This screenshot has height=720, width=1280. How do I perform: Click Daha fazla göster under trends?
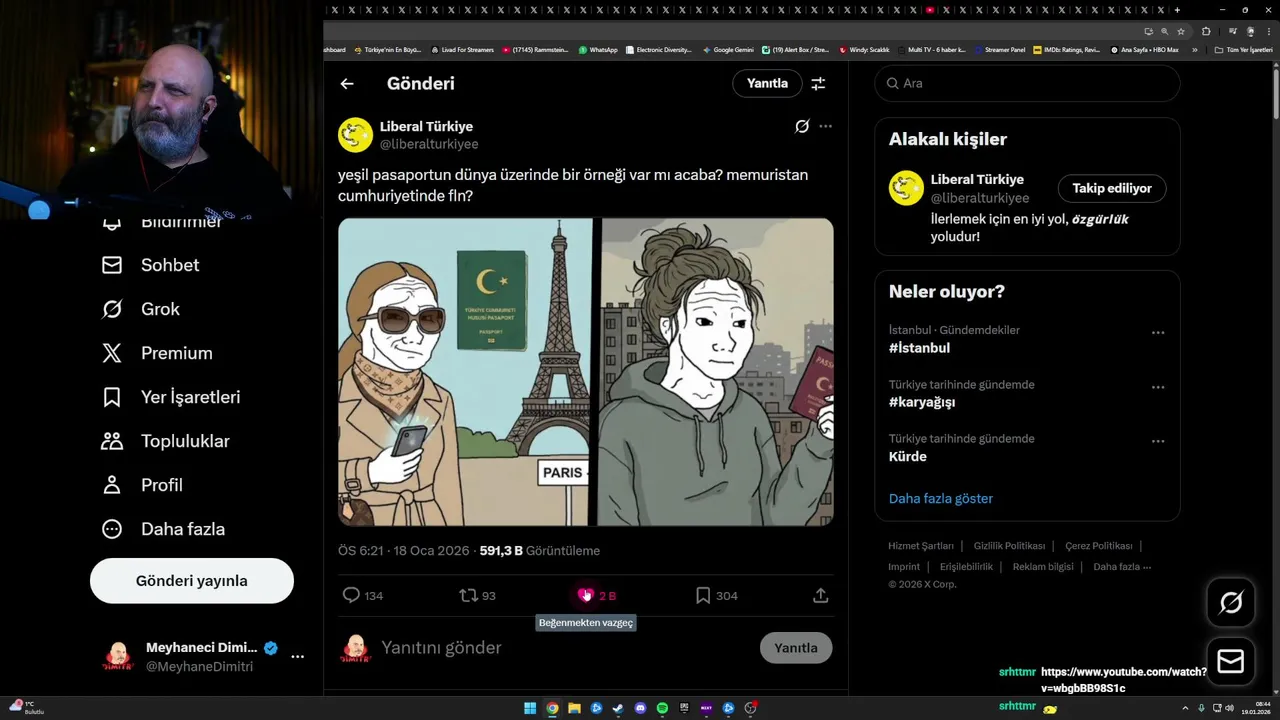[941, 498]
